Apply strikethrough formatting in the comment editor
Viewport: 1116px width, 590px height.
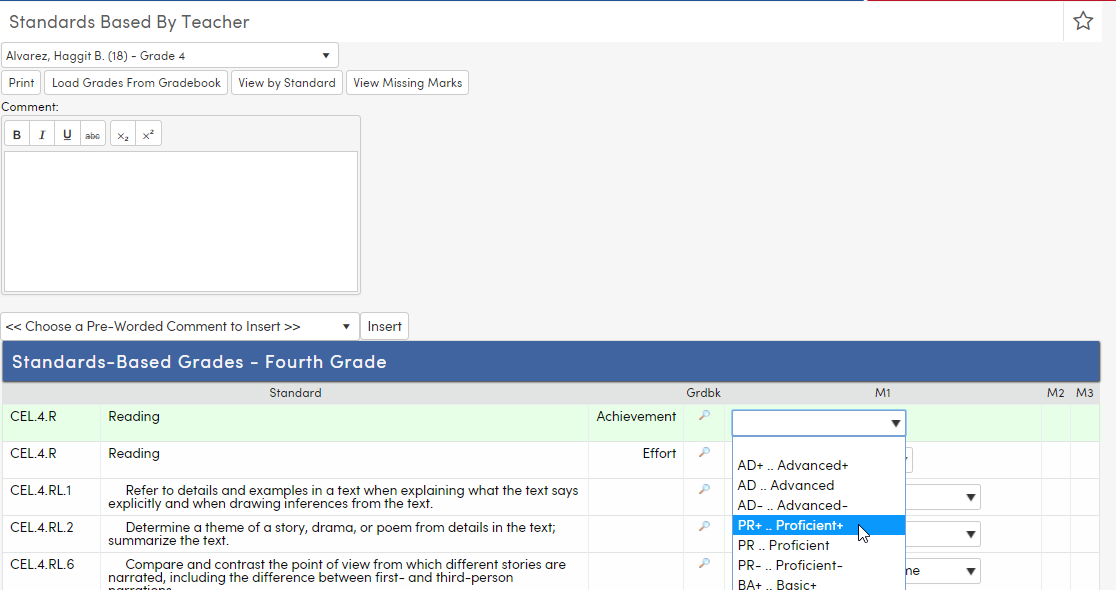tap(92, 133)
